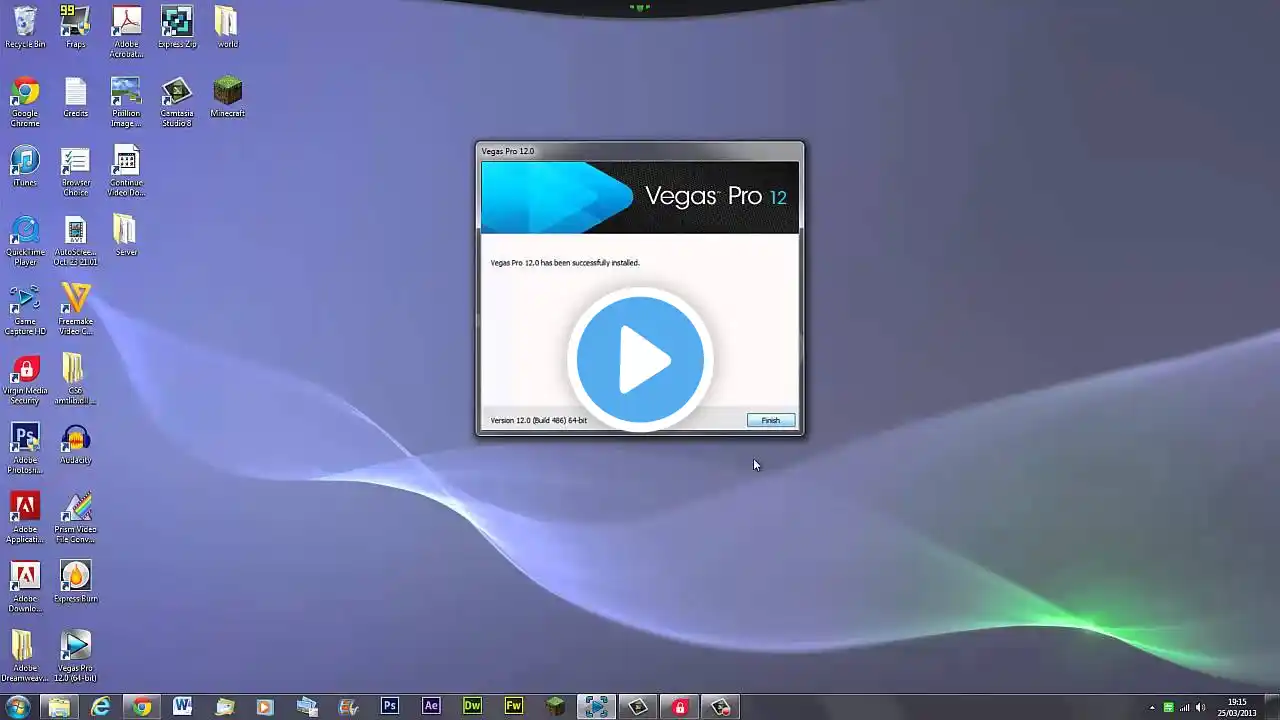Viewport: 1280px width, 720px height.
Task: Show hidden system tray icons
Action: pos(1152,708)
